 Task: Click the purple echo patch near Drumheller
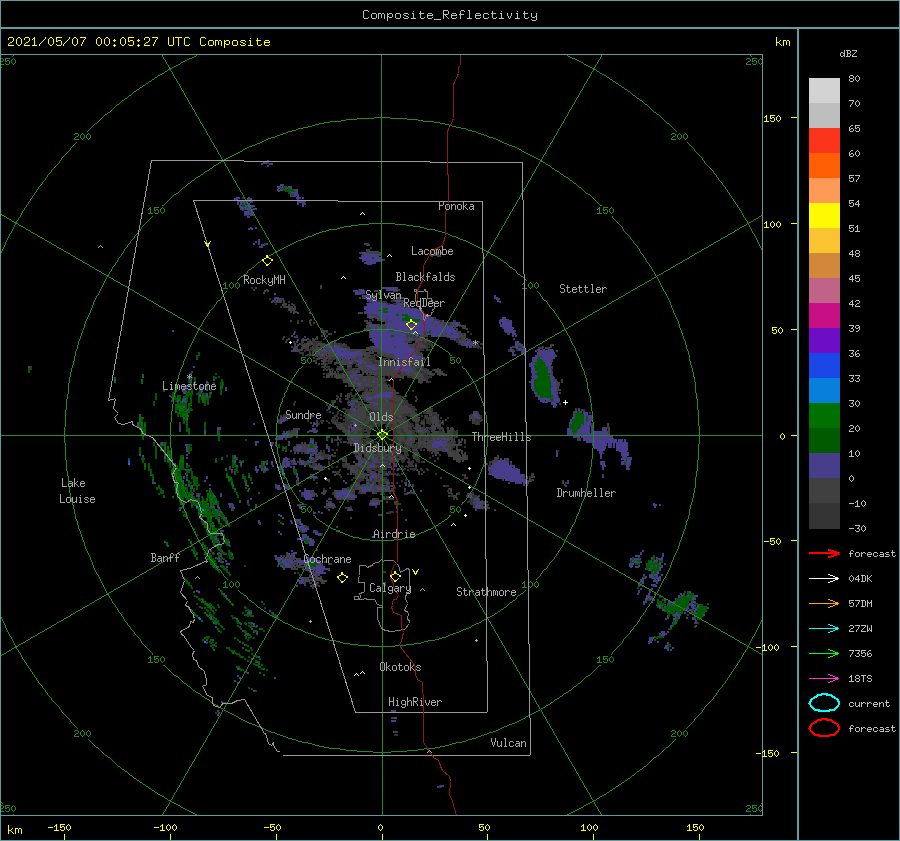[x=507, y=471]
